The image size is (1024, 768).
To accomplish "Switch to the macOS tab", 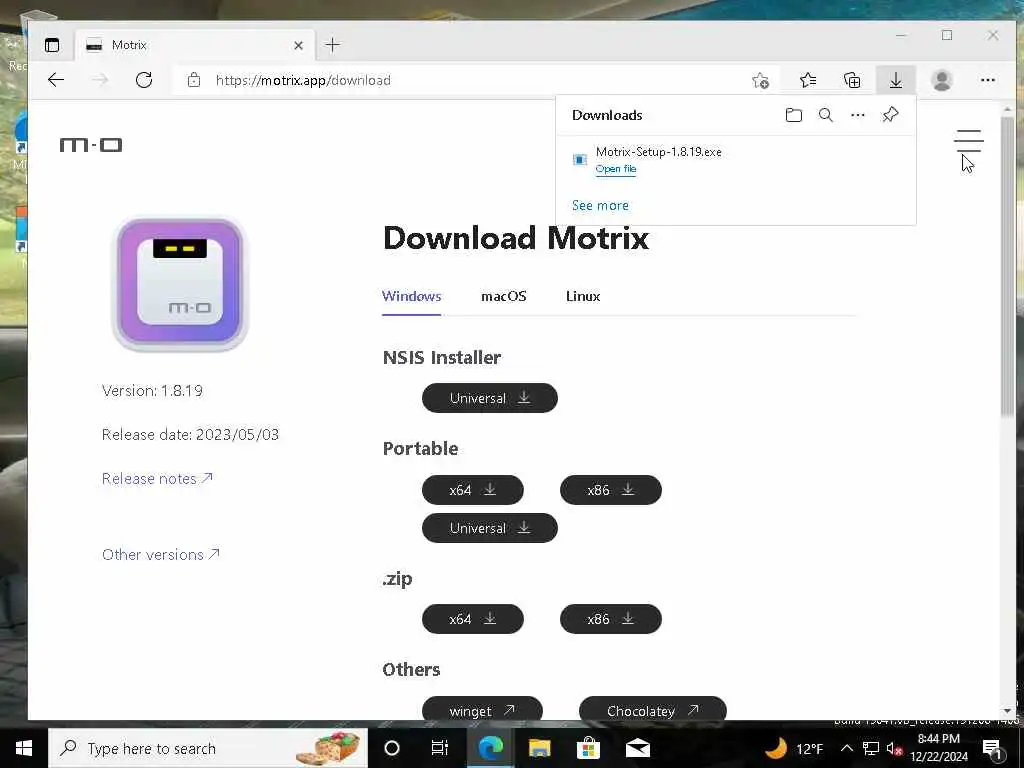I will (x=504, y=296).
